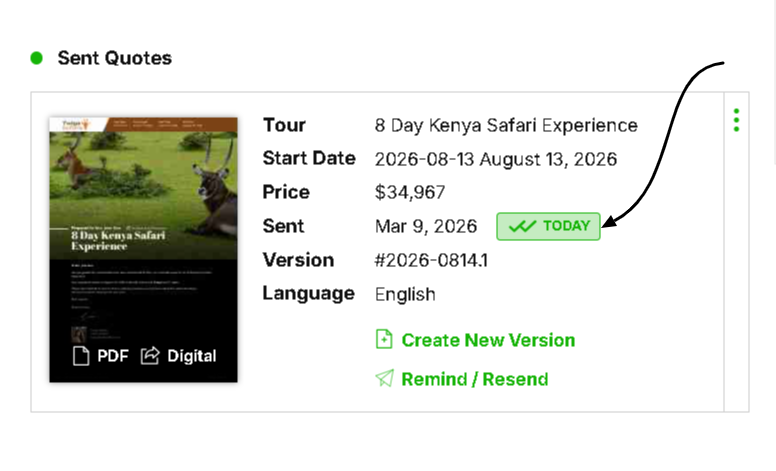Image resolution: width=776 pixels, height=471 pixels.
Task: Click the Digital share icon
Action: click(x=150, y=355)
